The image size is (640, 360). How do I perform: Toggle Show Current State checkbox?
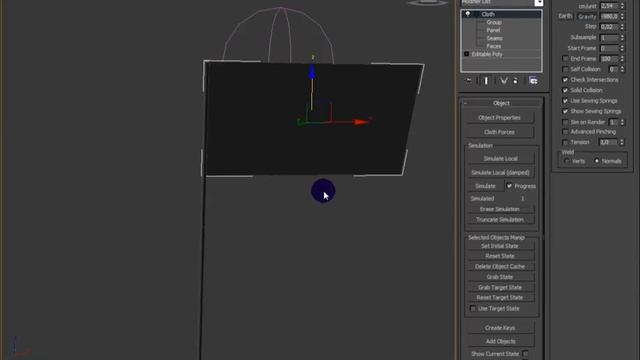525,354
